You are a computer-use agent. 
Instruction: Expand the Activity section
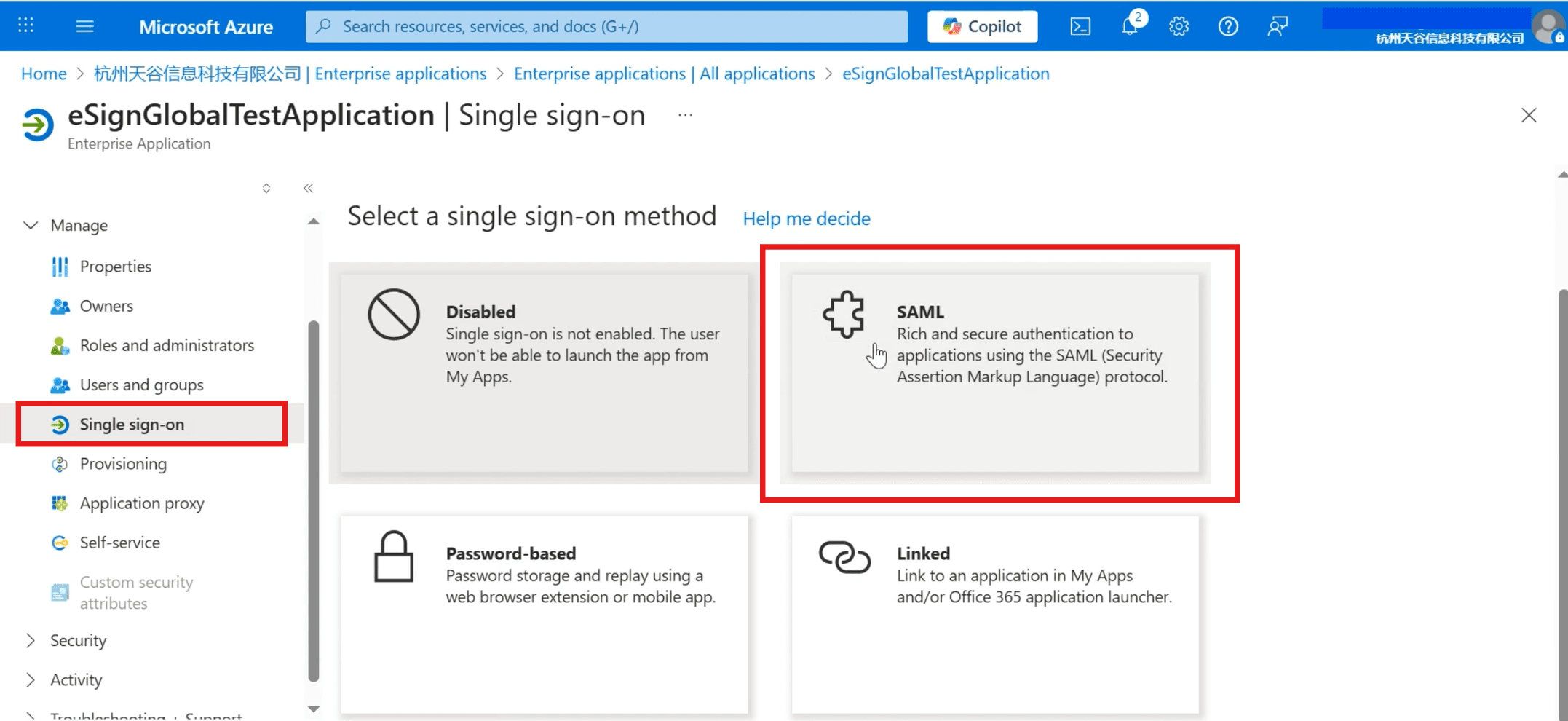pyautogui.click(x=63, y=679)
